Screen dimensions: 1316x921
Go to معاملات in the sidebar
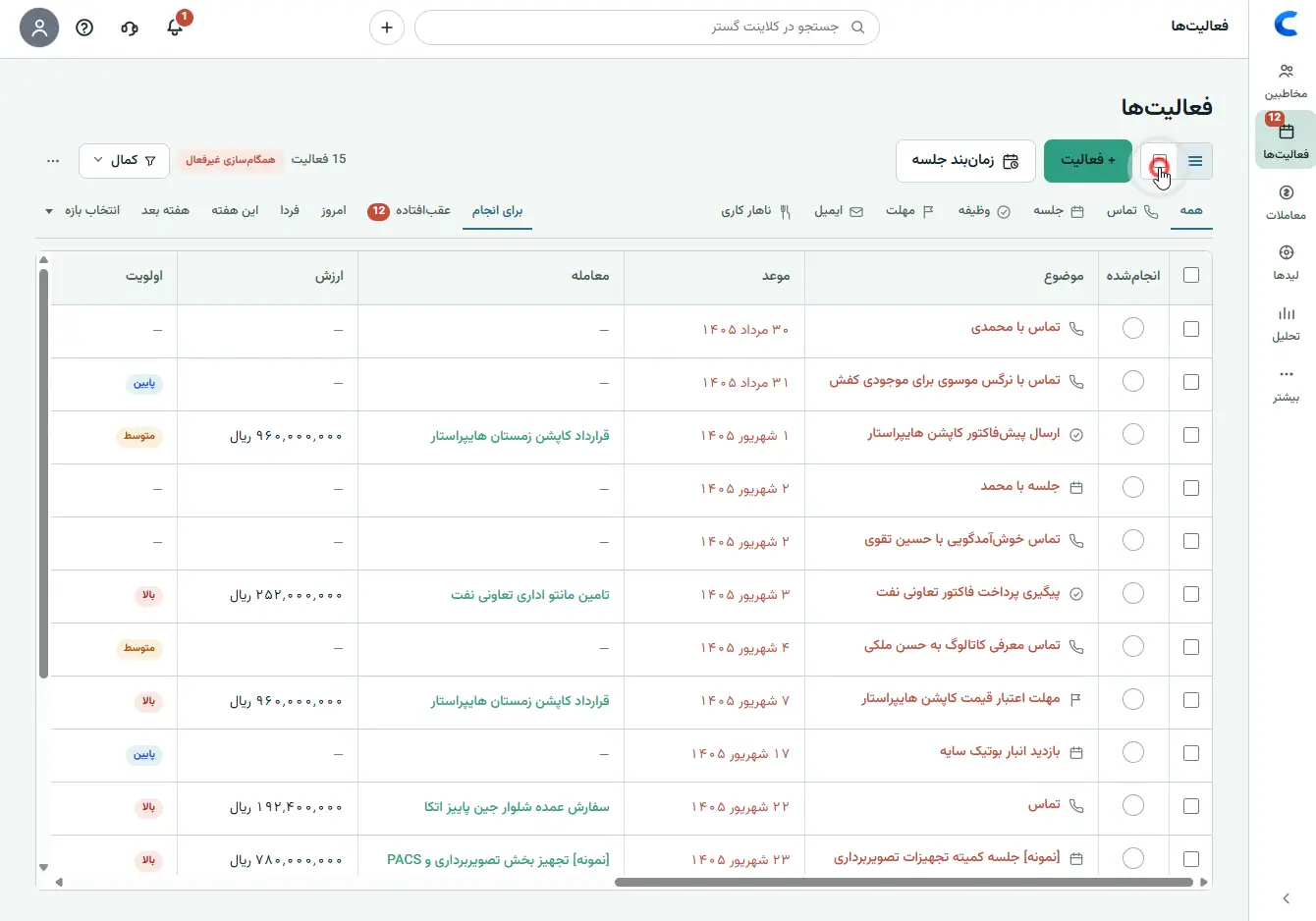click(1286, 202)
